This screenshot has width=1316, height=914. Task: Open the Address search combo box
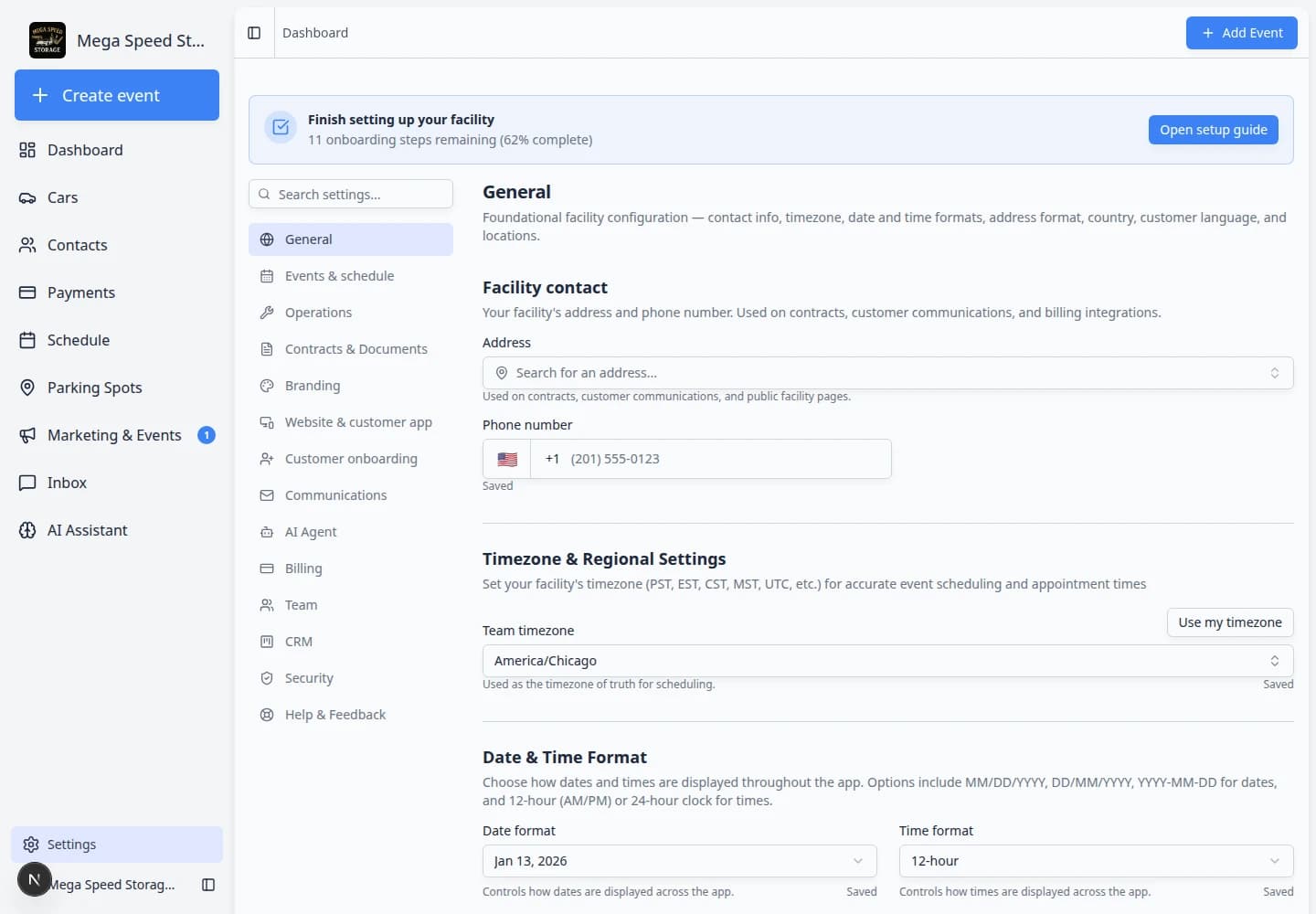(887, 373)
